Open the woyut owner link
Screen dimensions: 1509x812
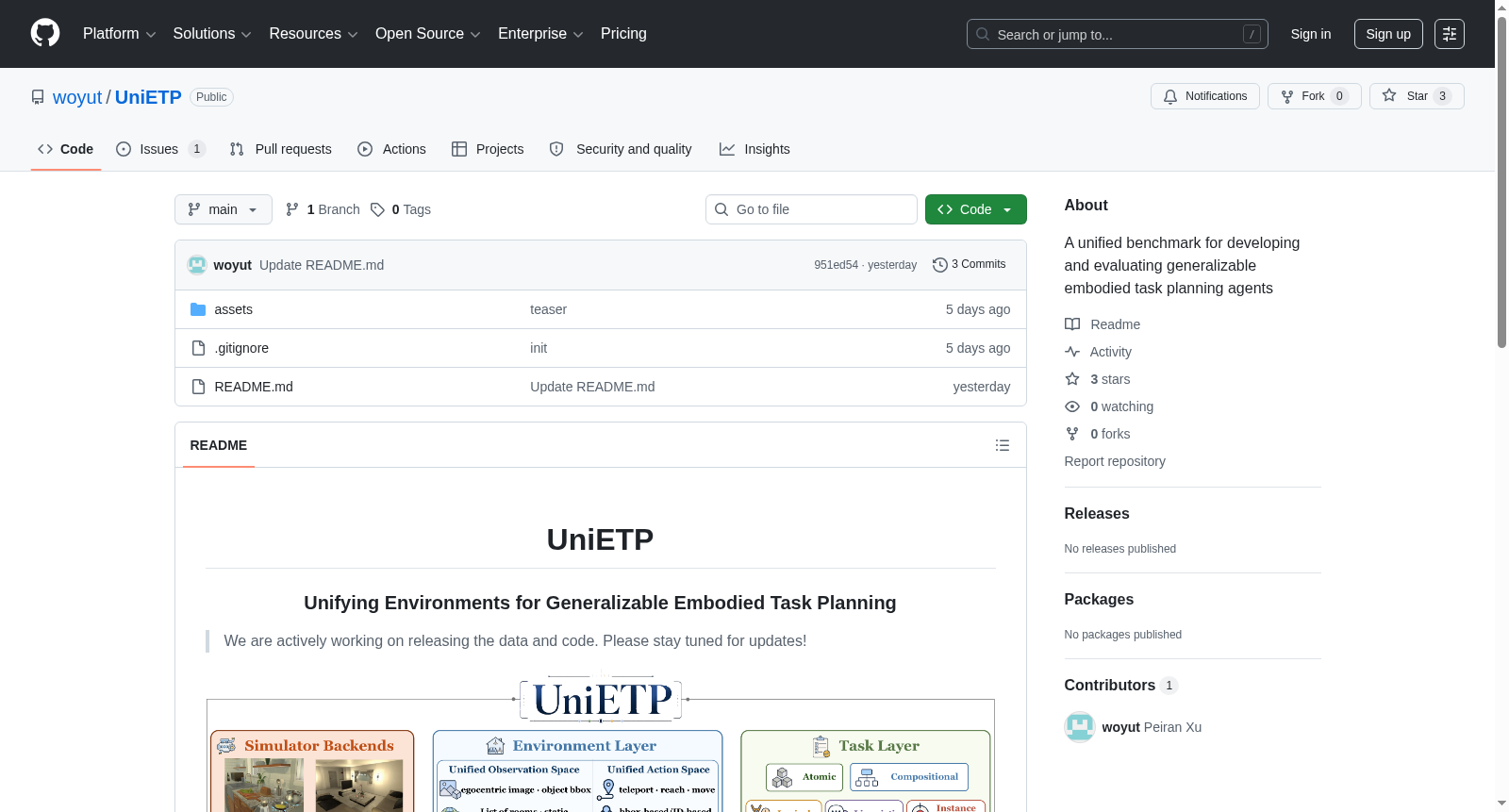(77, 97)
